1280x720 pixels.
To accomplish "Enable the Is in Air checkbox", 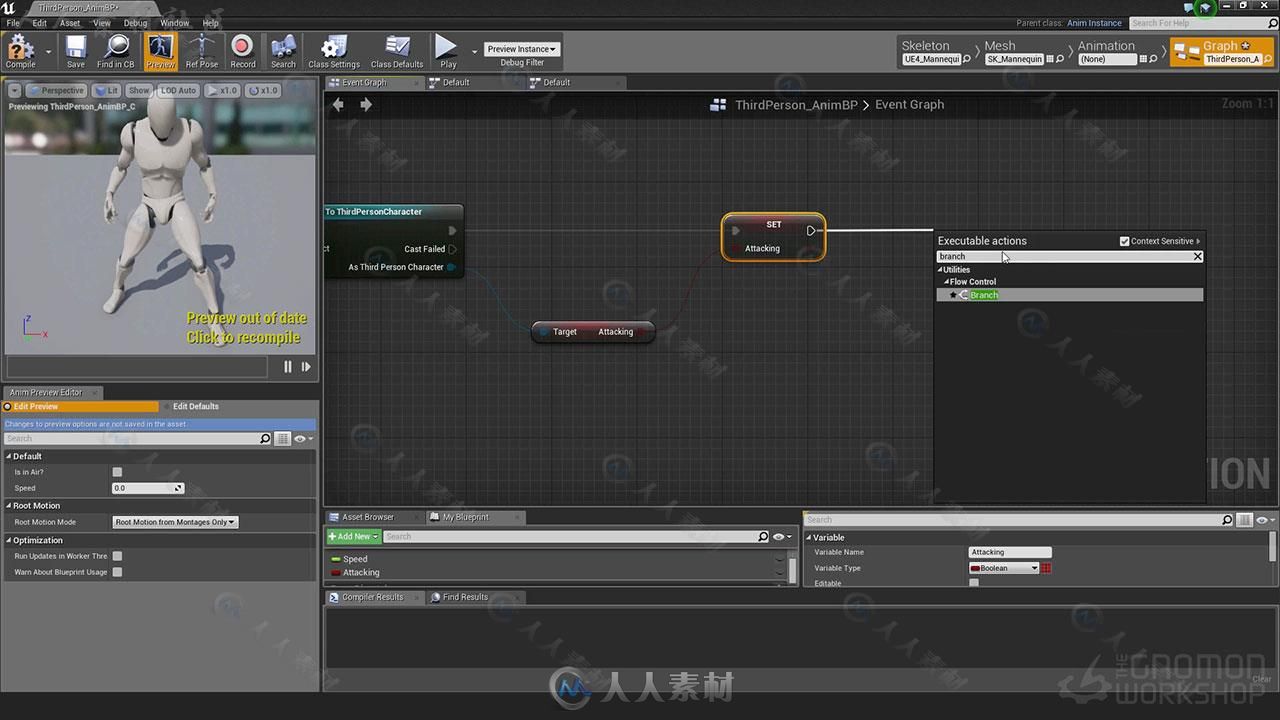I will (117, 472).
